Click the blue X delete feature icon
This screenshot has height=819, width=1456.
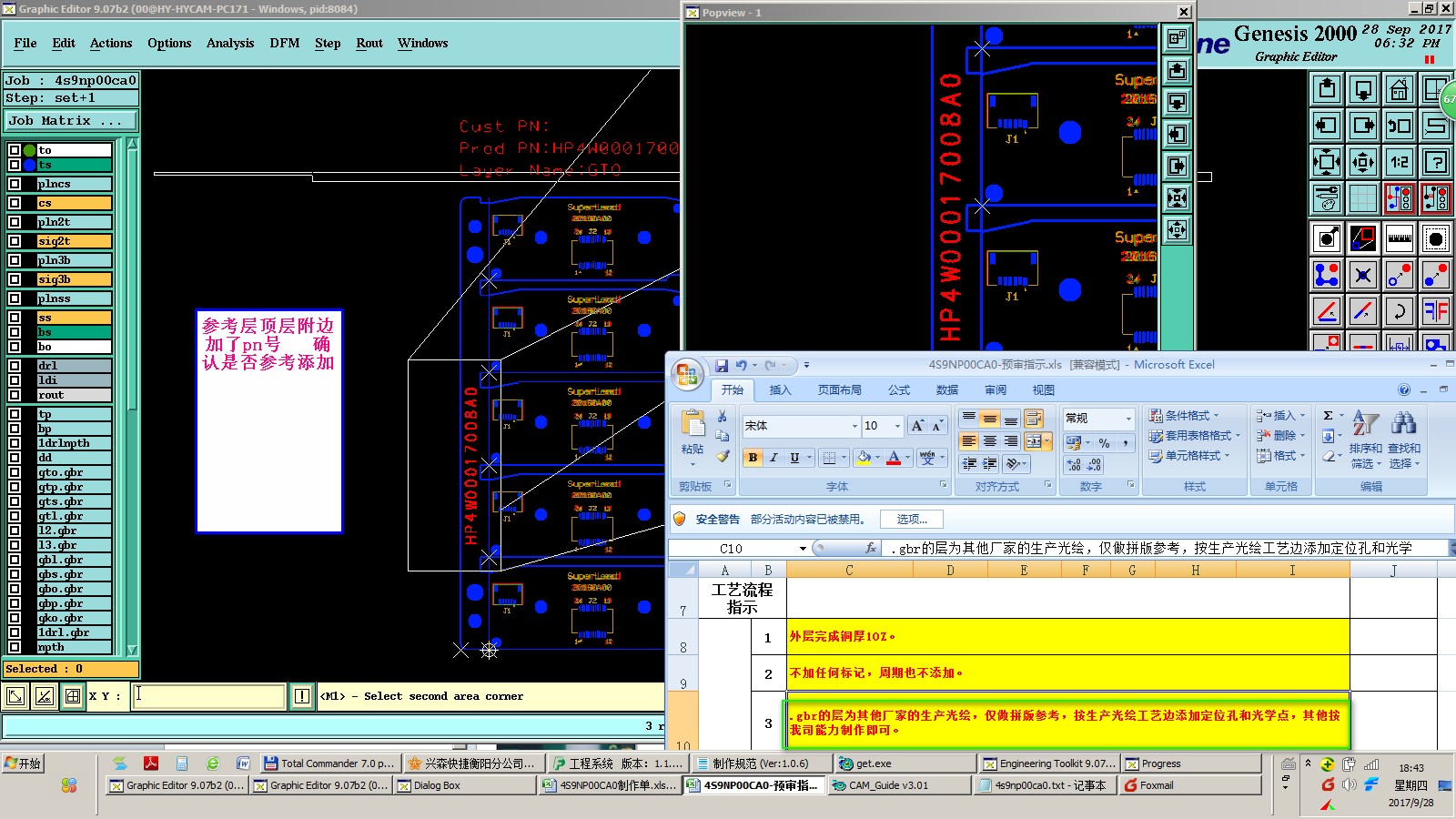[1363, 274]
